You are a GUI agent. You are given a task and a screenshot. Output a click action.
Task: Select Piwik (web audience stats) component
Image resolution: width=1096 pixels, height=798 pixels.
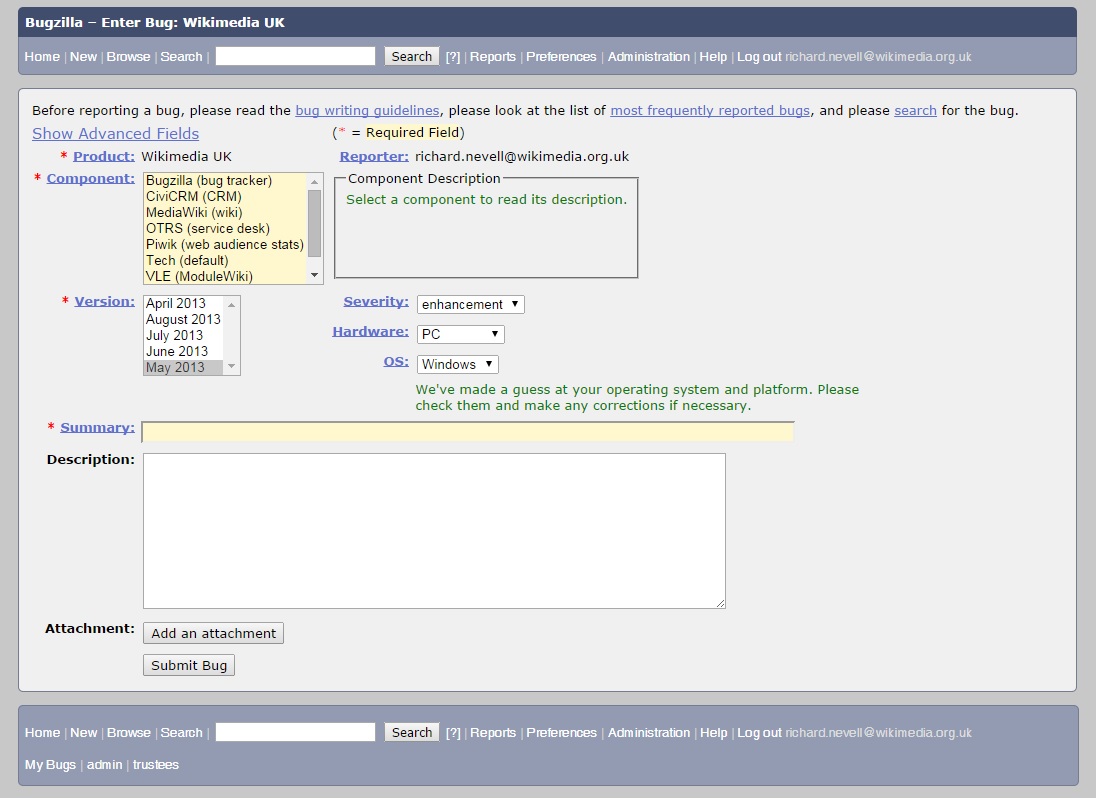(x=224, y=245)
